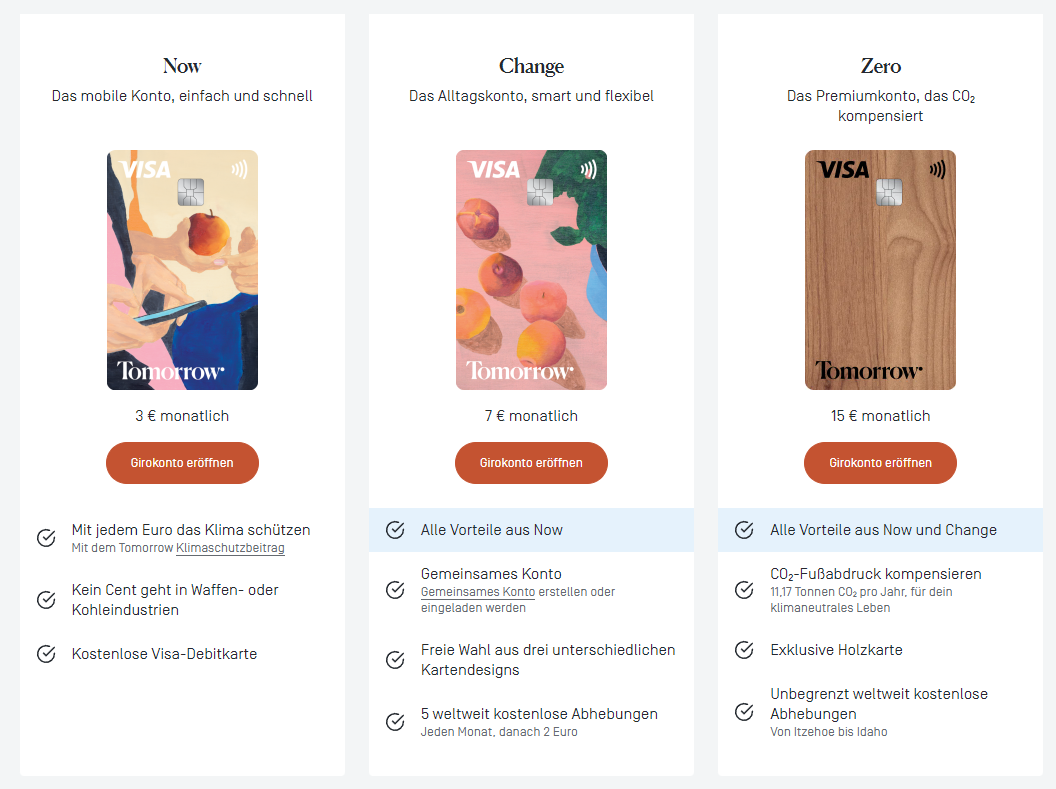Follow the Gemeinsames Konto underlined link
1056x789 pixels.
pos(478,592)
